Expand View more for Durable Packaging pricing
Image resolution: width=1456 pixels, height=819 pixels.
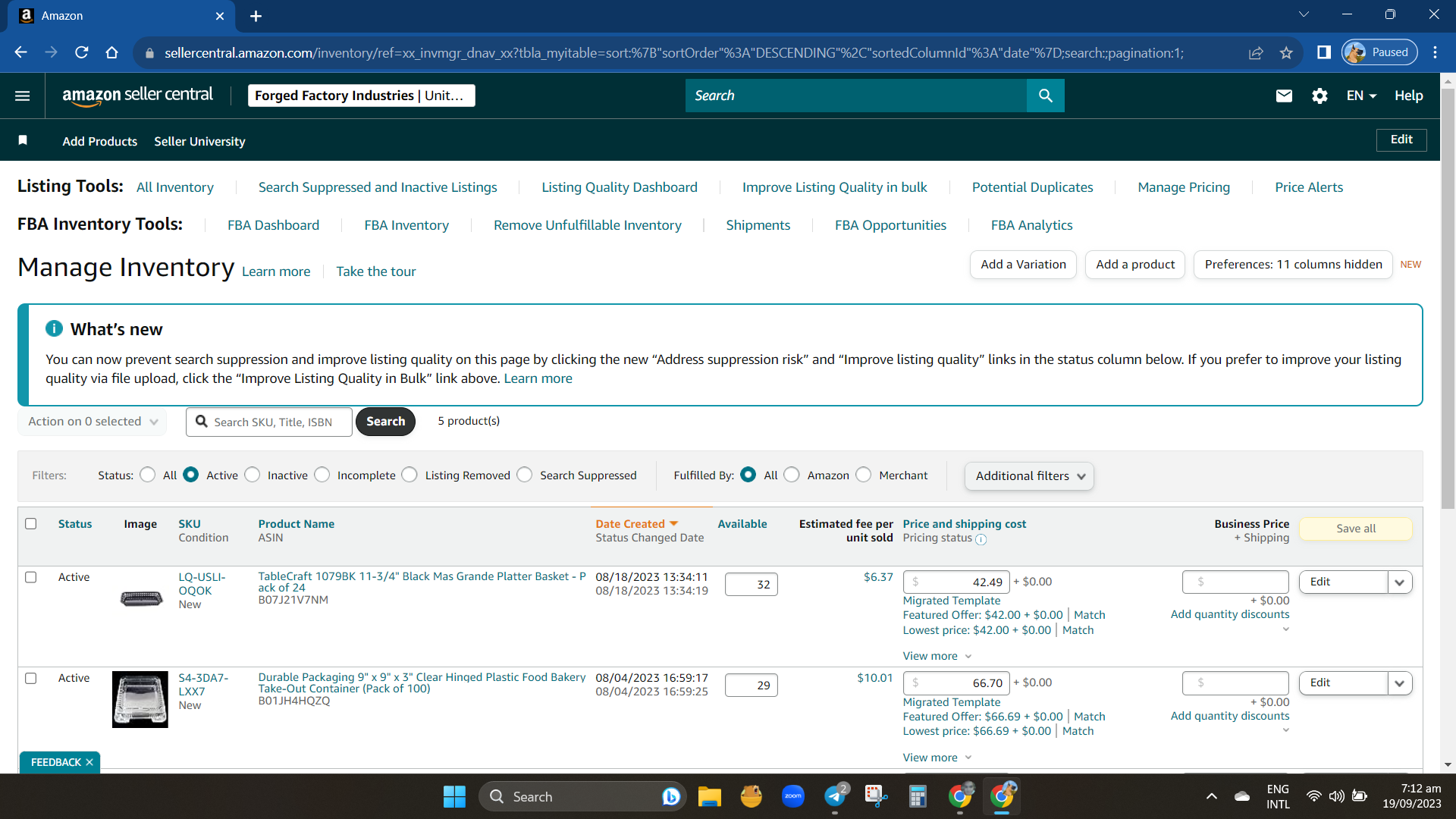(x=937, y=758)
